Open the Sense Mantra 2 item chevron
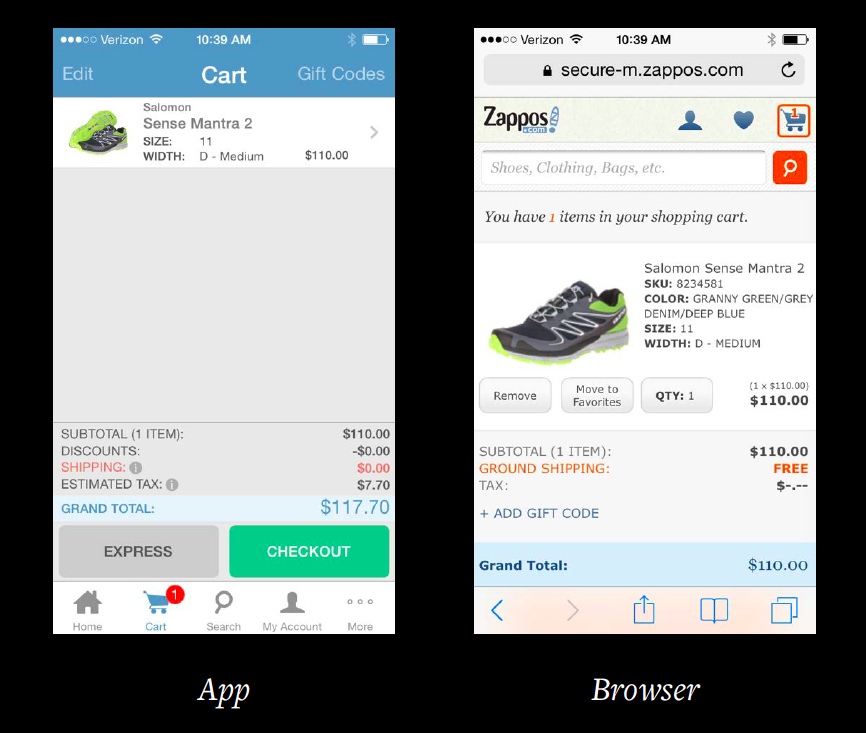This screenshot has height=733, width=866. tap(374, 132)
